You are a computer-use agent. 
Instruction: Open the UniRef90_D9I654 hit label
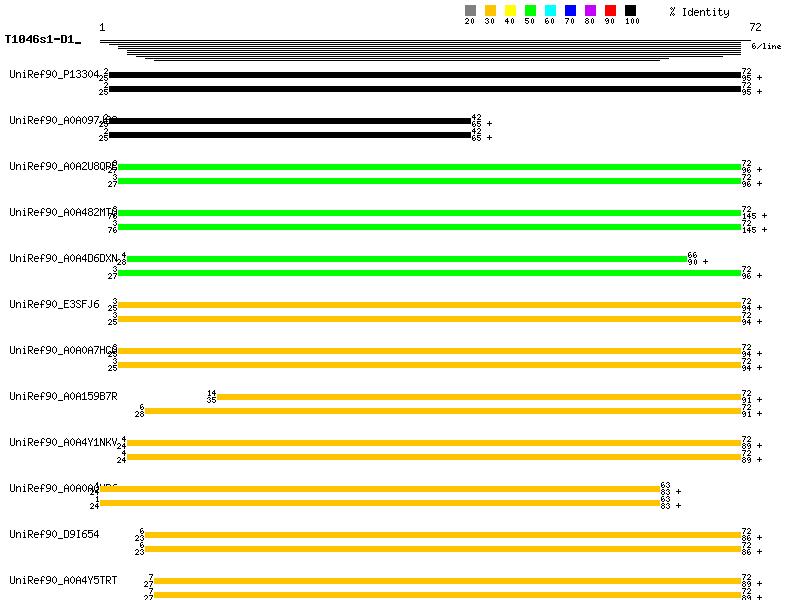(54, 534)
